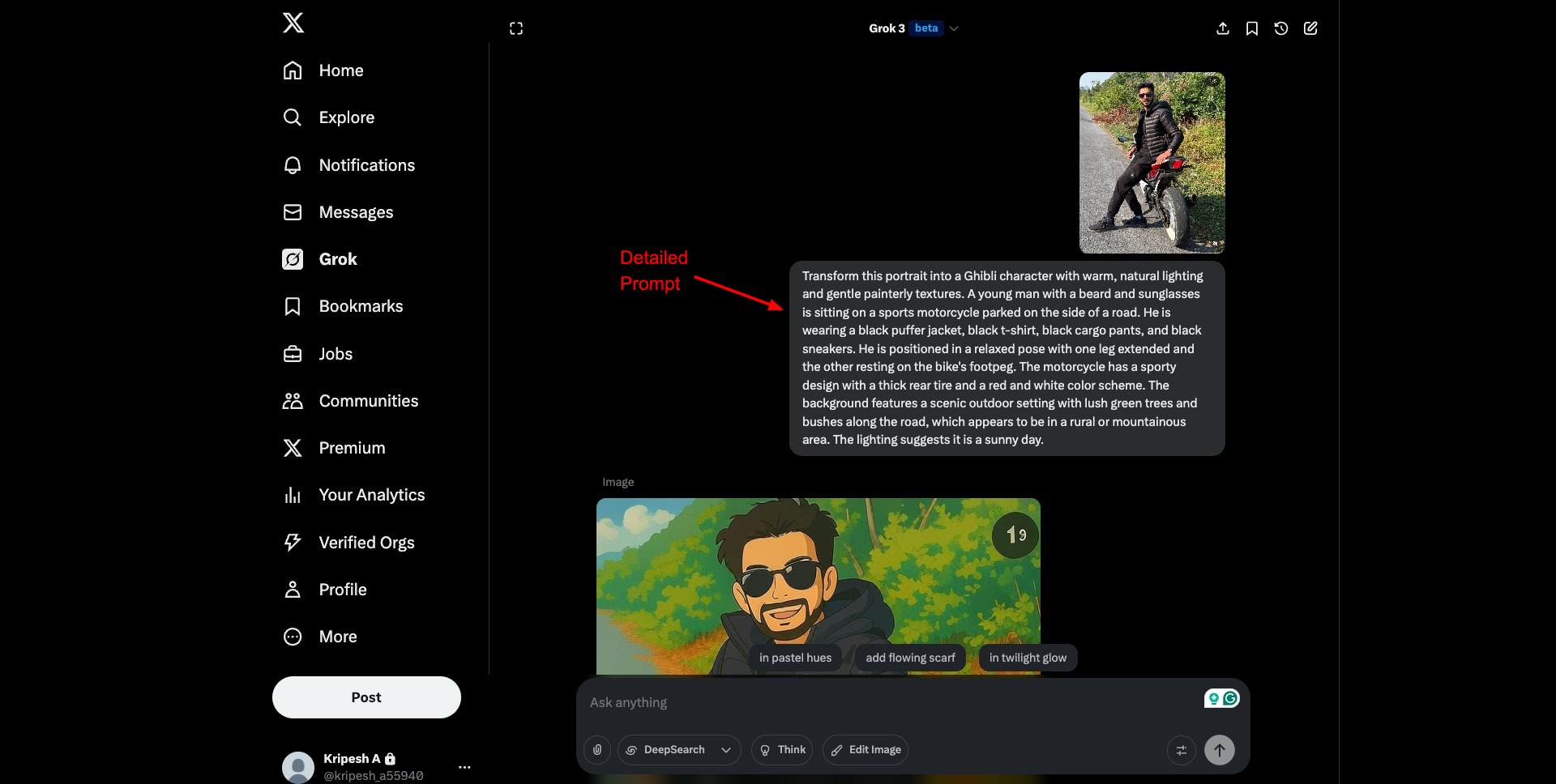Click the Ask anything input field
This screenshot has height=784, width=1556.
(891, 703)
